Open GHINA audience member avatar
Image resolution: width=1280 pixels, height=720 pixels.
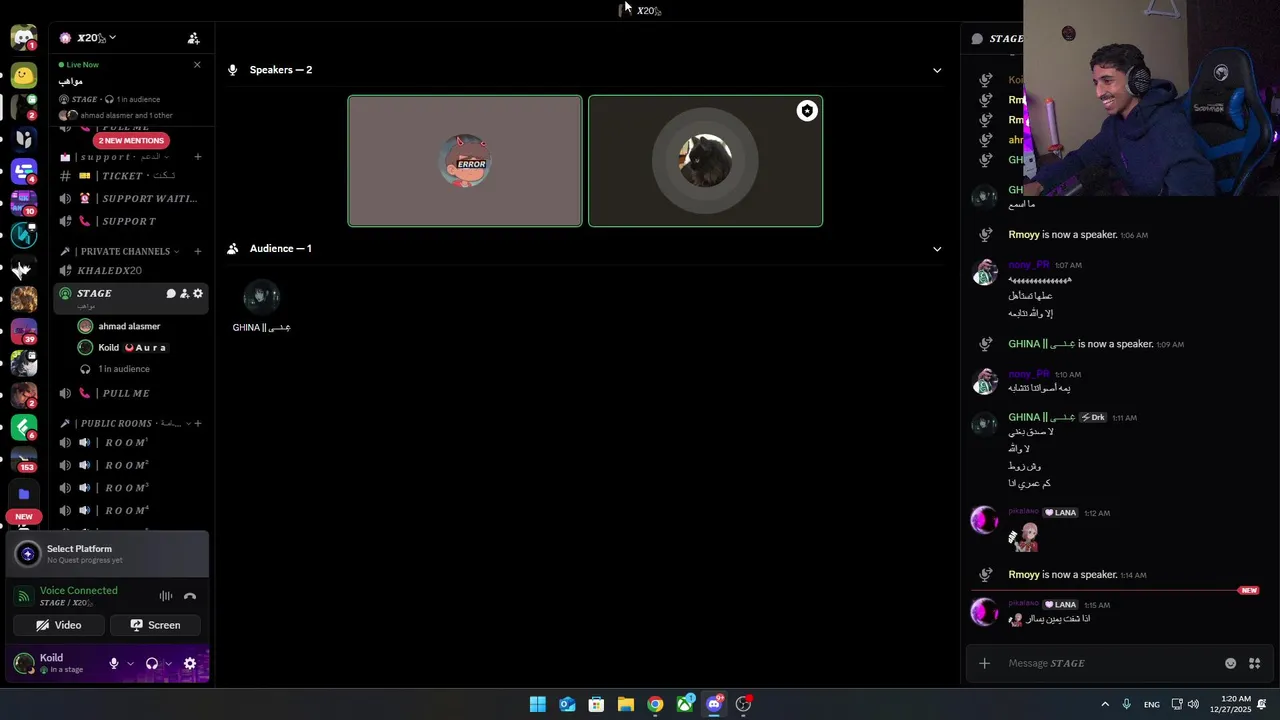261,297
